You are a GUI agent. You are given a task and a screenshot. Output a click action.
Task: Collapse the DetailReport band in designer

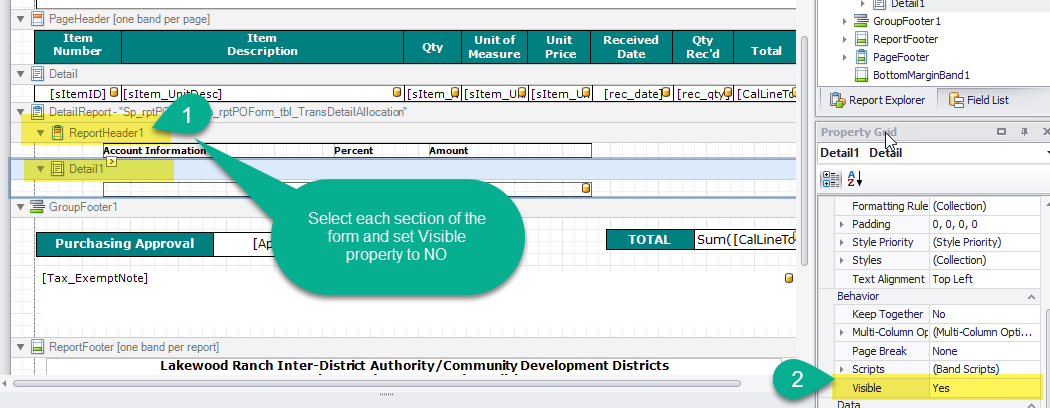point(22,113)
